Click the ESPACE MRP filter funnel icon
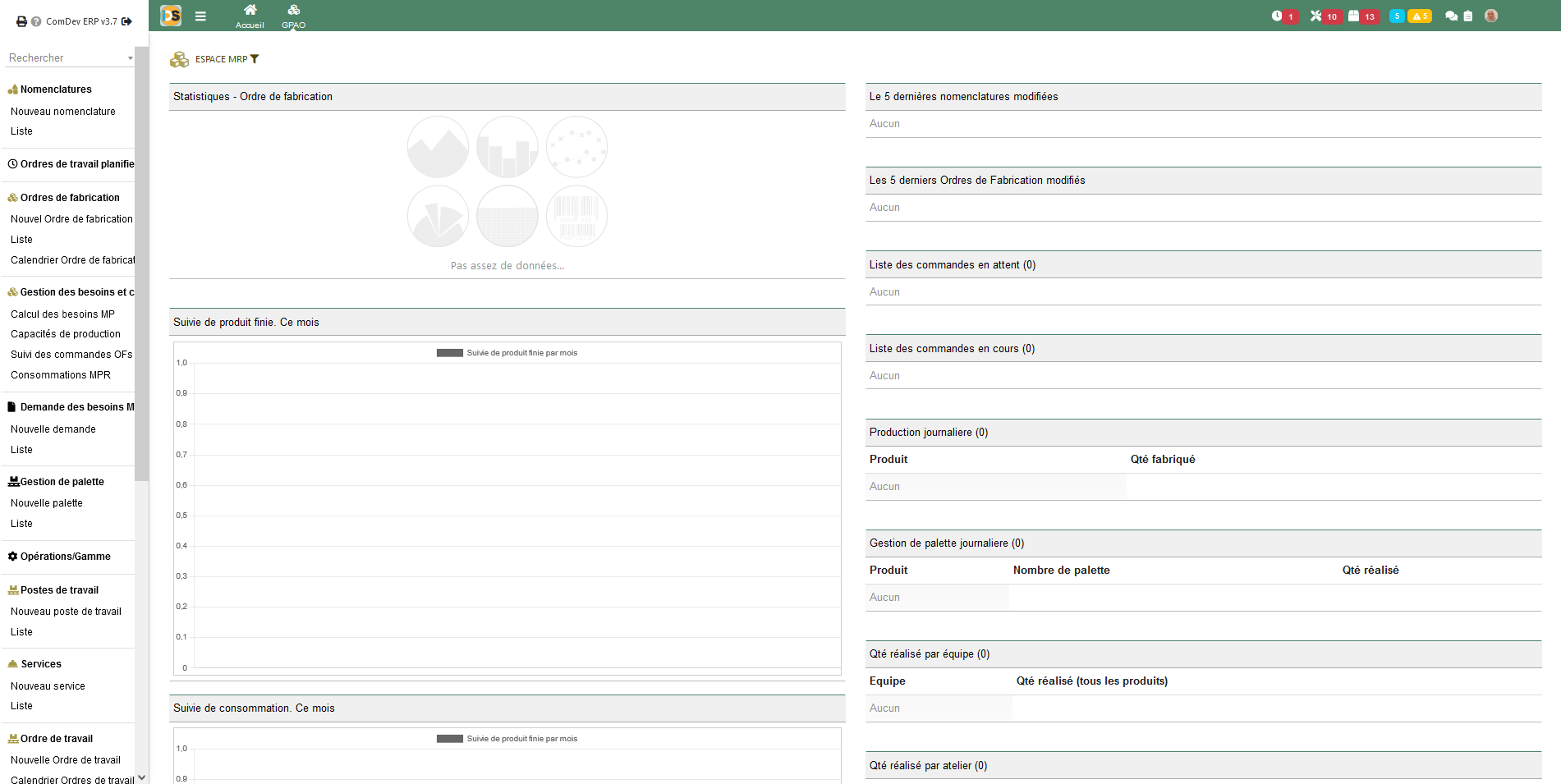The height and width of the screenshot is (784, 1561). tap(255, 59)
